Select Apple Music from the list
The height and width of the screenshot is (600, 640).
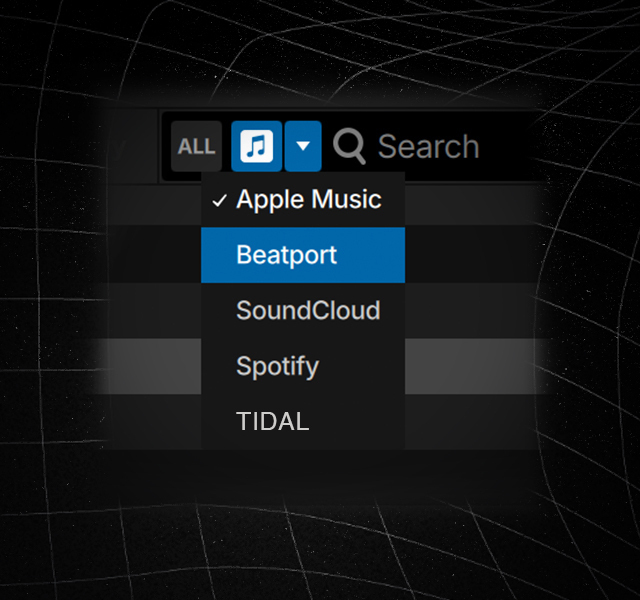[x=303, y=200]
